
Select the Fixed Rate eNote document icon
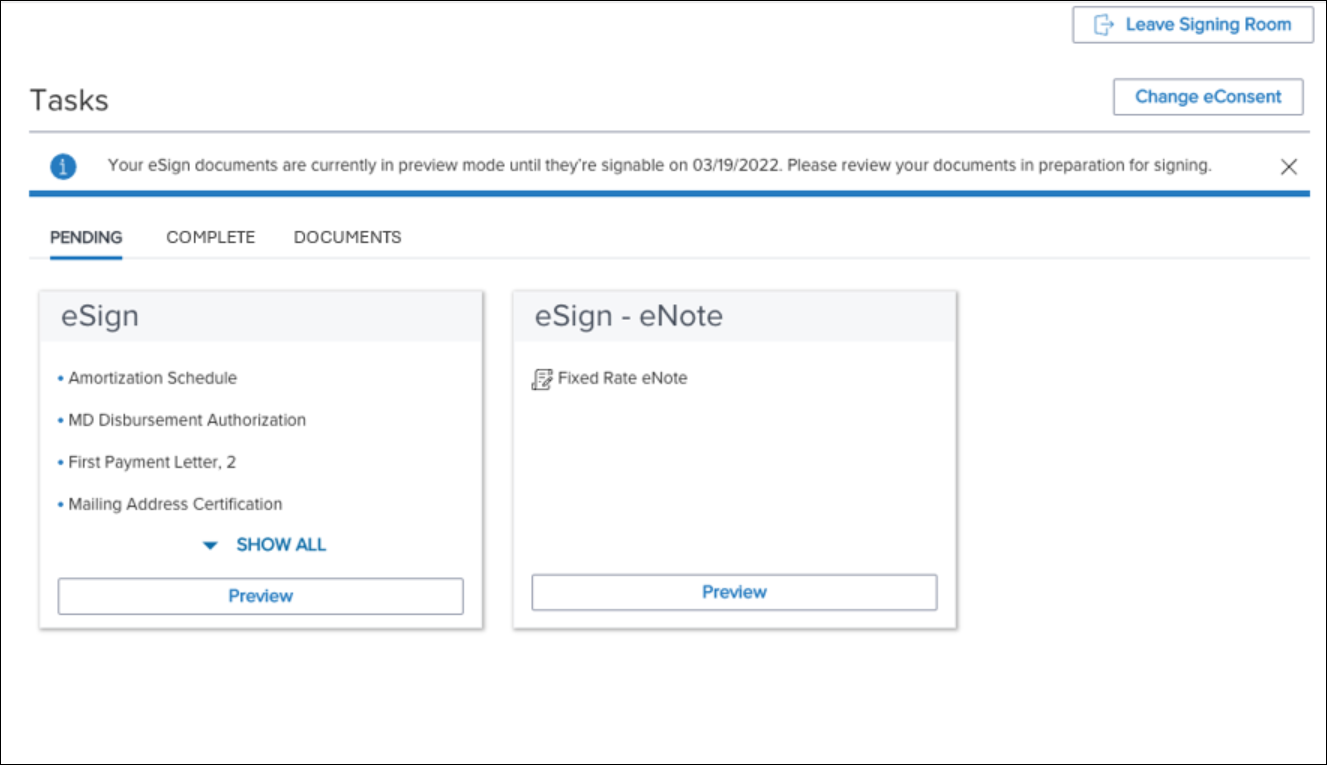click(540, 378)
